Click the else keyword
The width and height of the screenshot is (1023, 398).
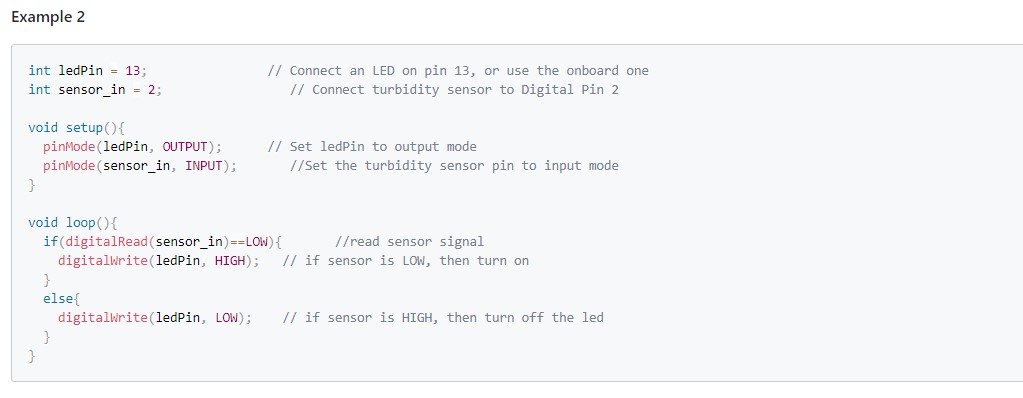[x=58, y=299]
